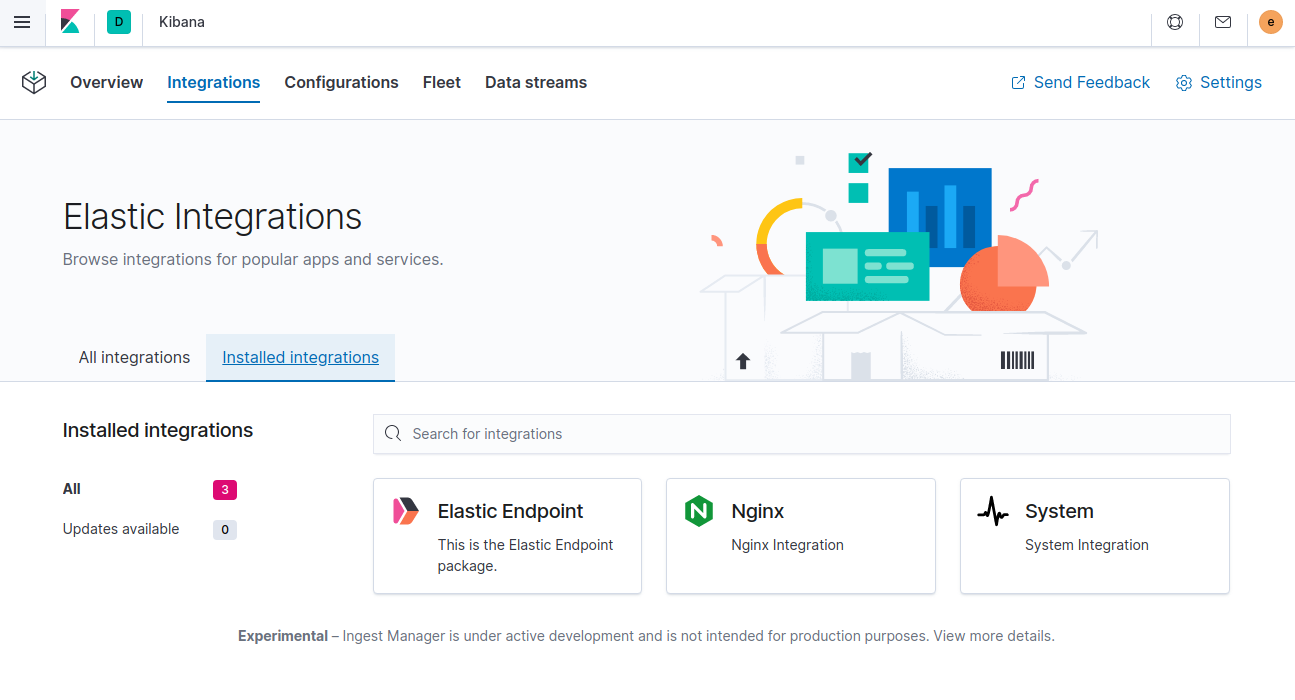Select the 'Updates available' filter
1295x700 pixels.
pyautogui.click(x=121, y=529)
